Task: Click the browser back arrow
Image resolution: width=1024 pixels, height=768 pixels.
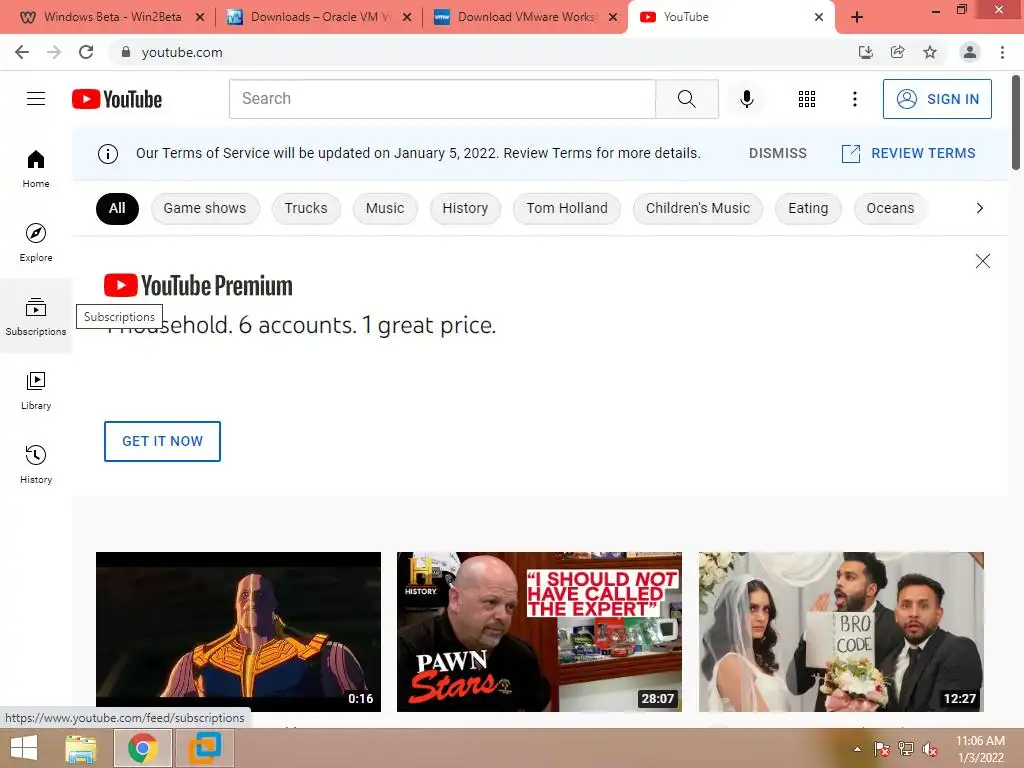Action: pyautogui.click(x=22, y=52)
